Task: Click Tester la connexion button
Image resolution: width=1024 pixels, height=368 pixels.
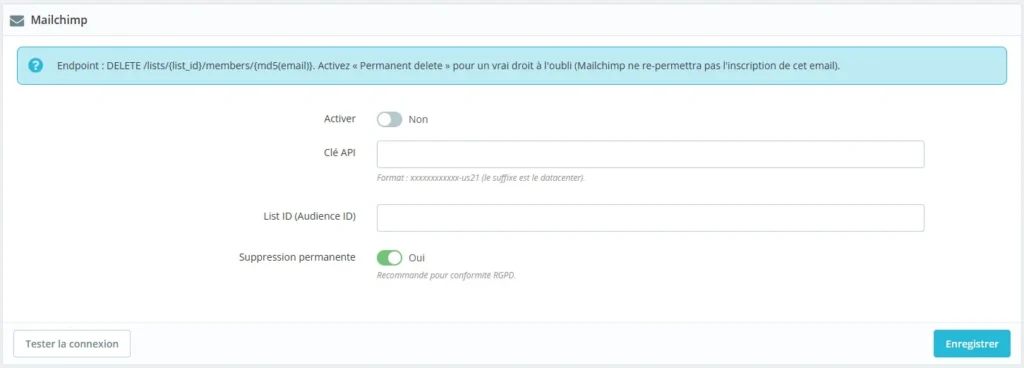Action: pos(72,344)
